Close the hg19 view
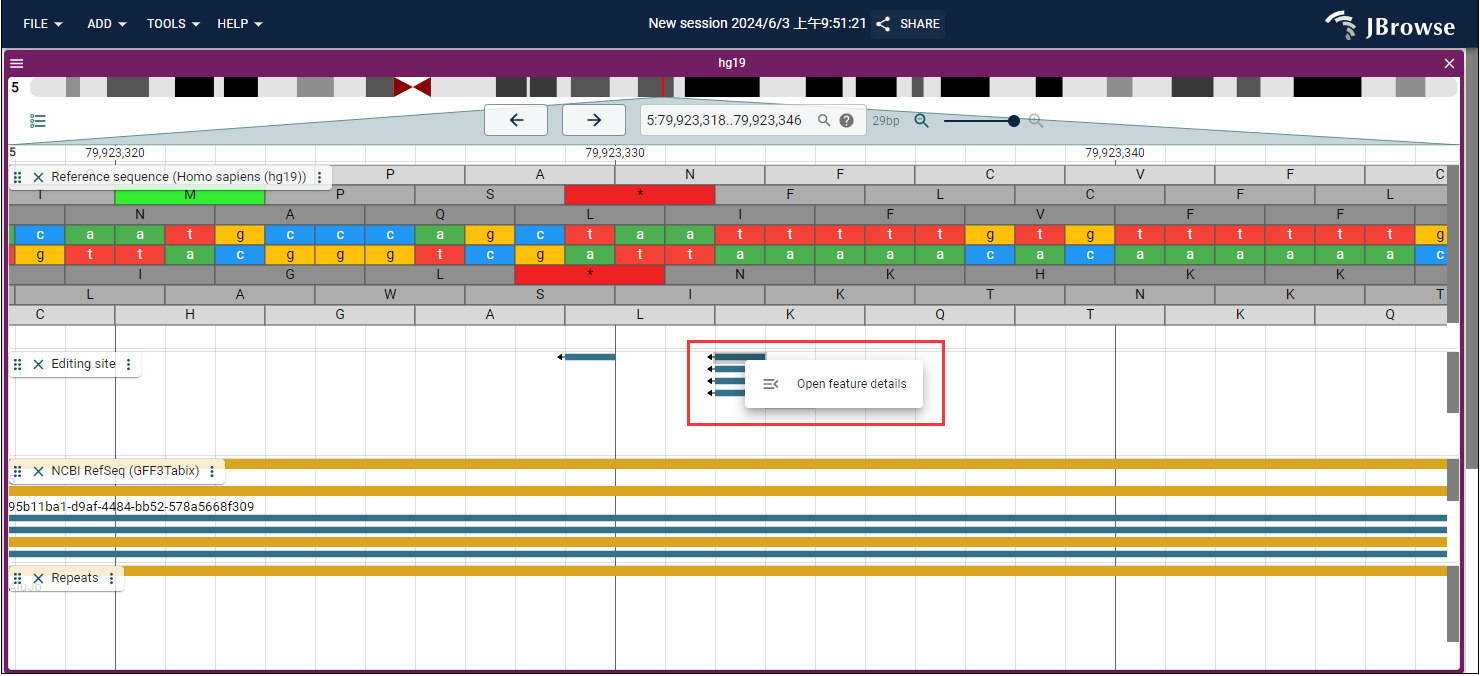Viewport: 1480px width, 676px height. pos(1450,63)
